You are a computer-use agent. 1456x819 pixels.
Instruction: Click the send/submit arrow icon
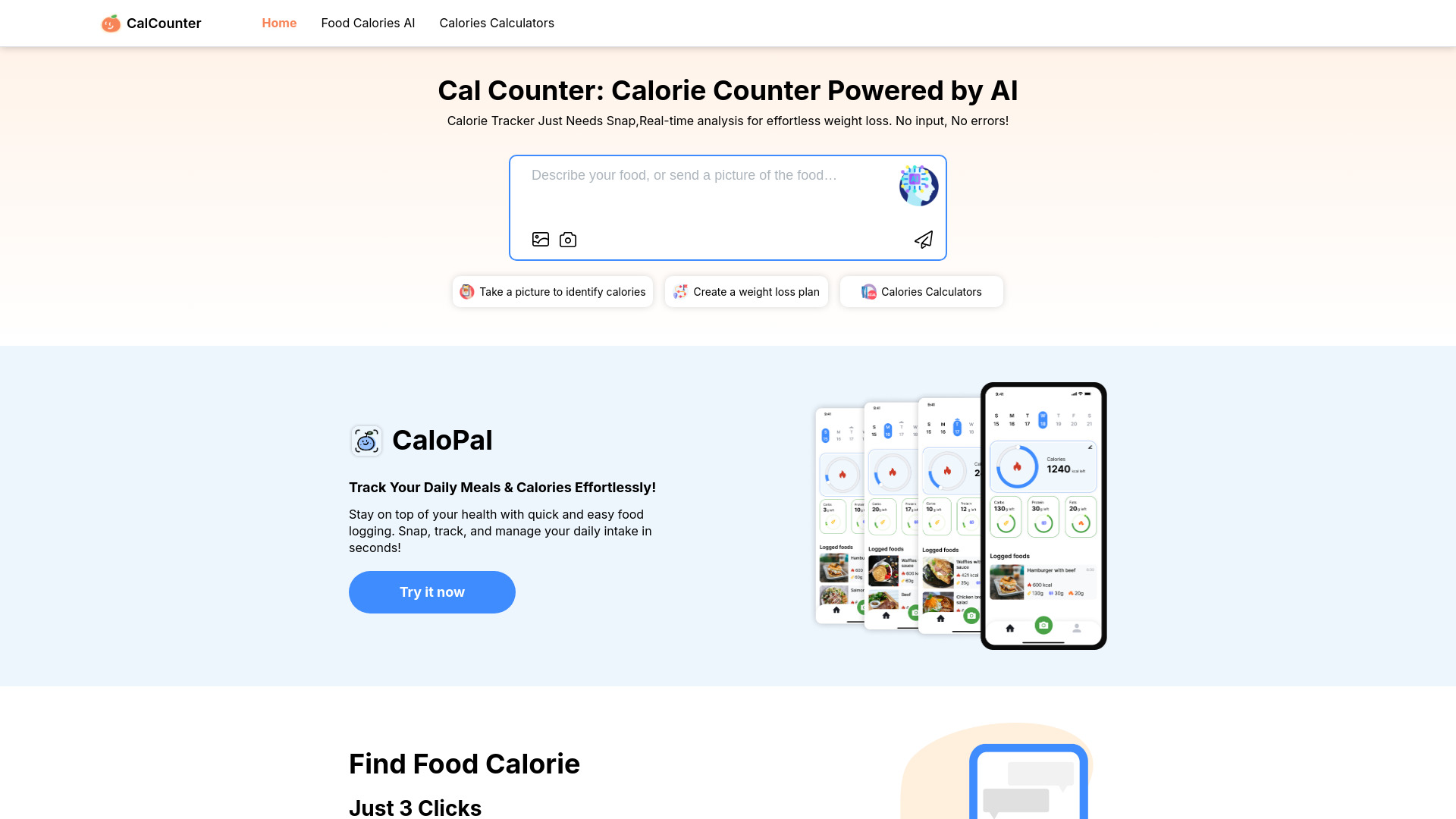(923, 239)
